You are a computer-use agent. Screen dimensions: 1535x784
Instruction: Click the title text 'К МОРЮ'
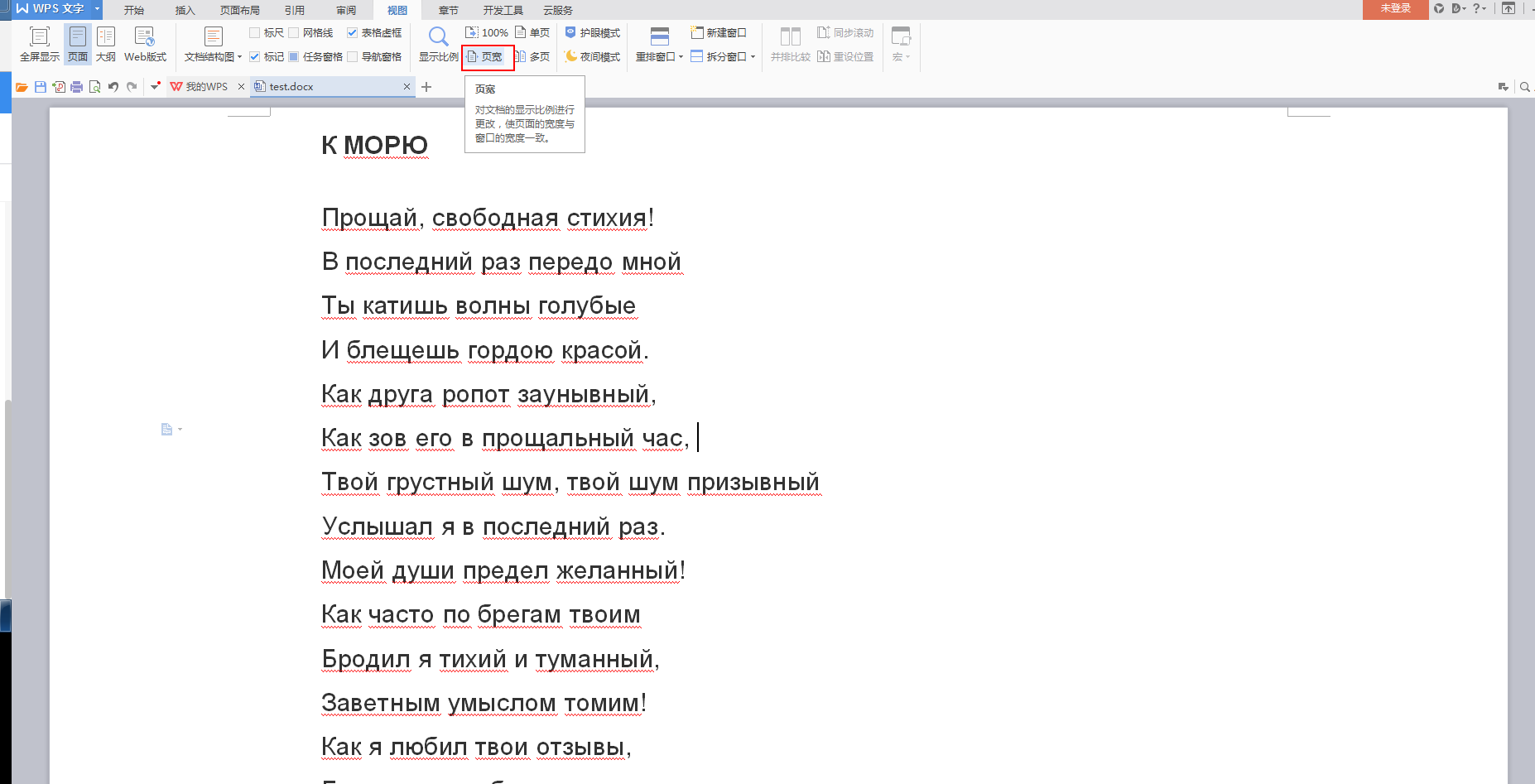pyautogui.click(x=374, y=145)
